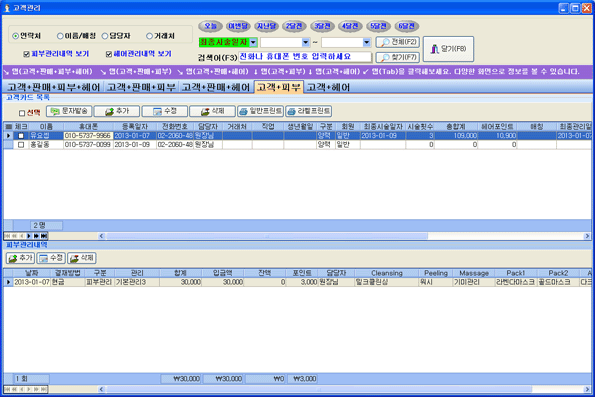The width and height of the screenshot is (595, 397).
Task: Click the 6달전 filter button
Action: pos(406,26)
